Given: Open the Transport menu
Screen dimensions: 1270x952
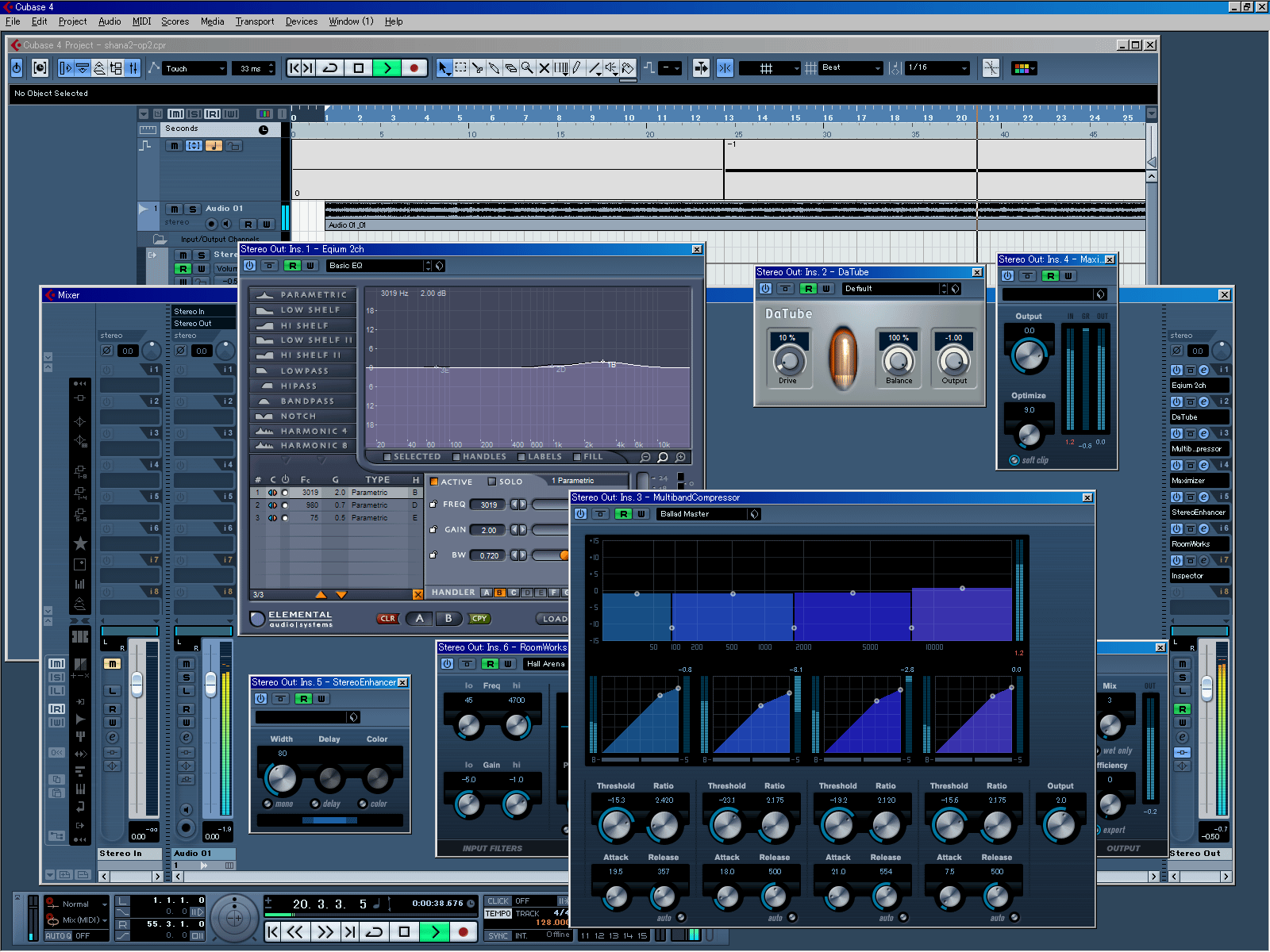Looking at the screenshot, I should [x=255, y=21].
